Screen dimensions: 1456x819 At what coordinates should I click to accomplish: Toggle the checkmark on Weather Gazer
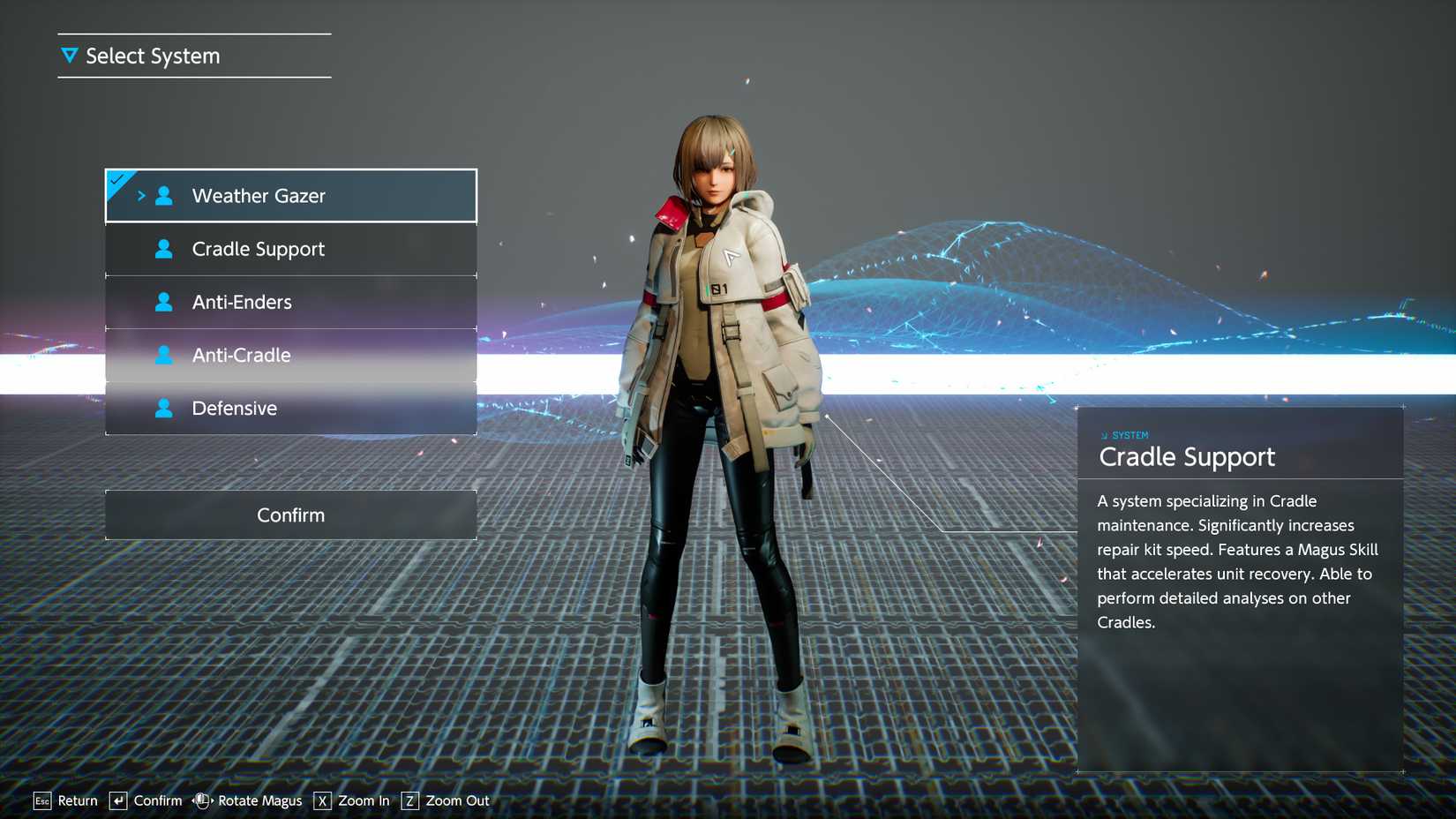coord(117,180)
